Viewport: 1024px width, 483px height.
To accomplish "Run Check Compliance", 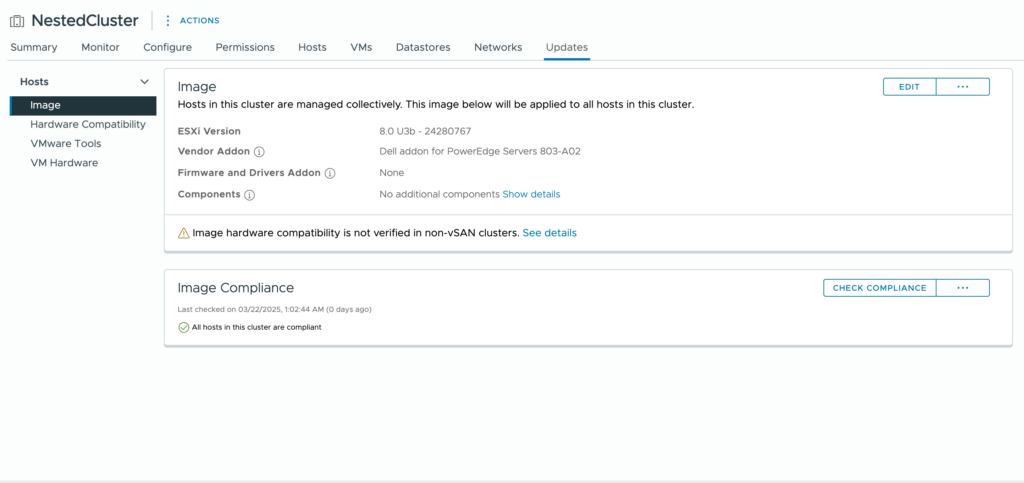I will click(x=879, y=288).
